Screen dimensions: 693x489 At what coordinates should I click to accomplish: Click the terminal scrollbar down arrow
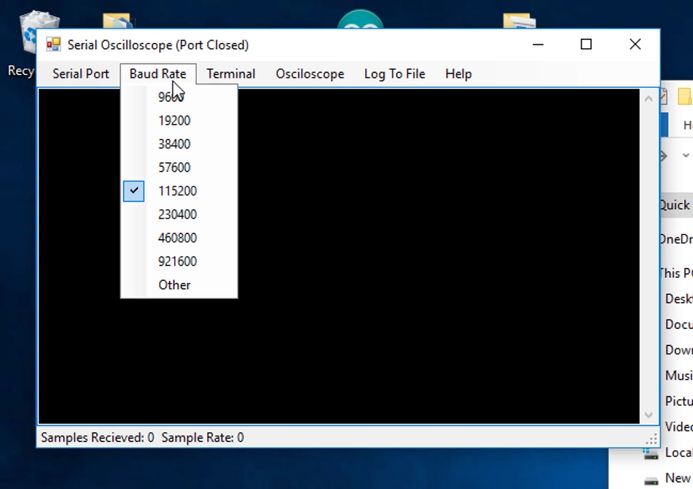tap(648, 415)
